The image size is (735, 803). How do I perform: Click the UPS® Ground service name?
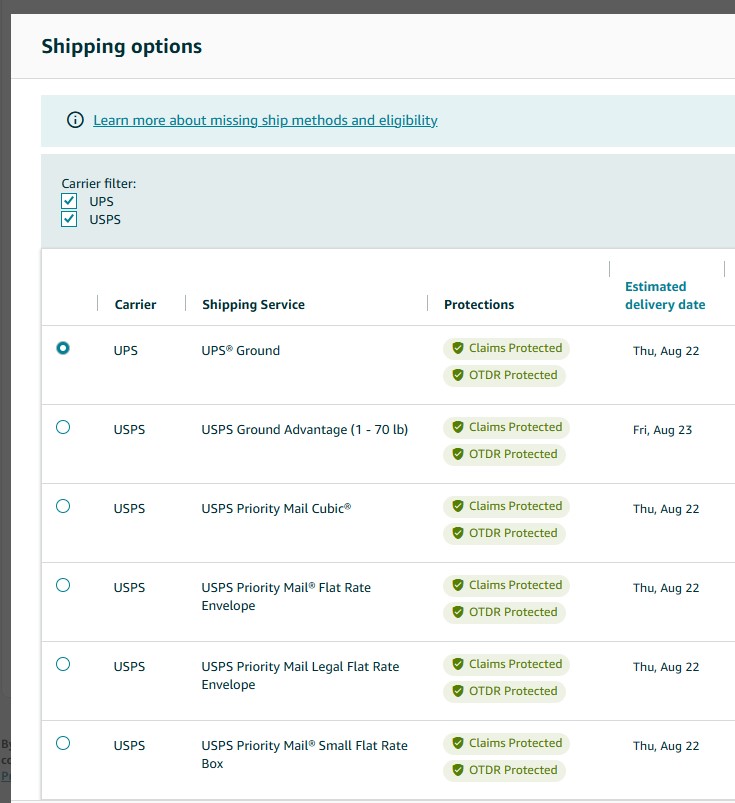[241, 351]
